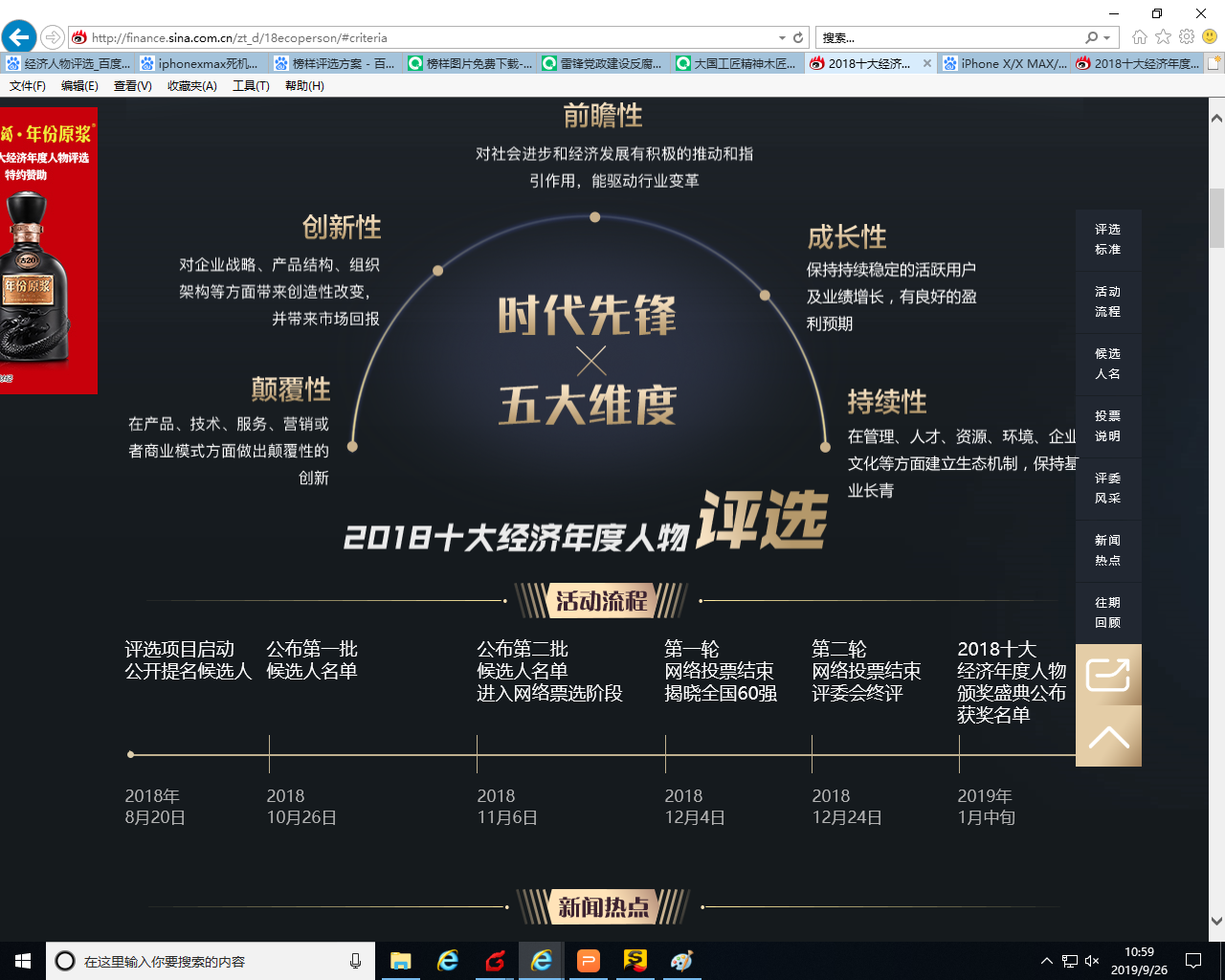Open the 收藏夹(A) menu
The width and height of the screenshot is (1225, 980).
click(191, 86)
